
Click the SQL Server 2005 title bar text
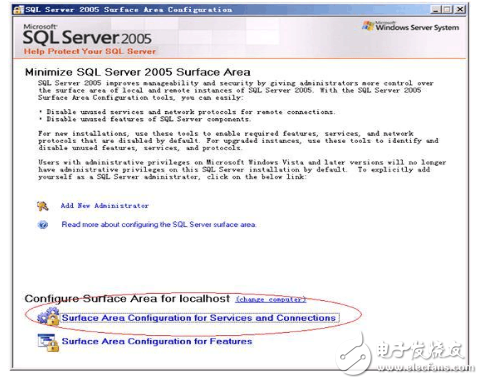point(129,10)
